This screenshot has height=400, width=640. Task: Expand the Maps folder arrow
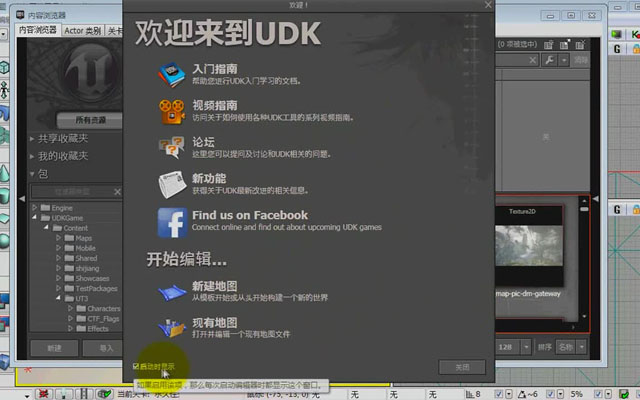[58, 238]
